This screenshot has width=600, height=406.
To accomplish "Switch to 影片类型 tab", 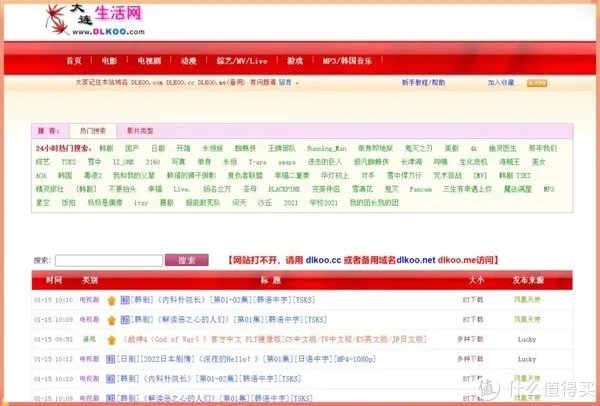I will pyautogui.click(x=140, y=131).
